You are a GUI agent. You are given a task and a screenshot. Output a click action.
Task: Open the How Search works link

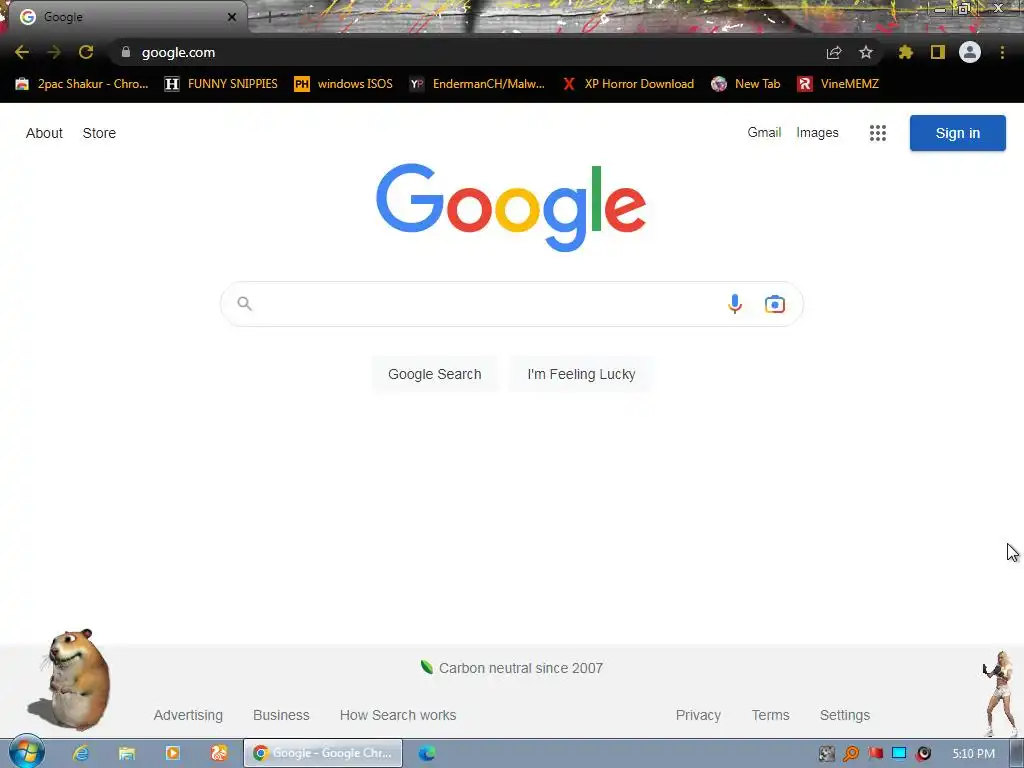398,715
